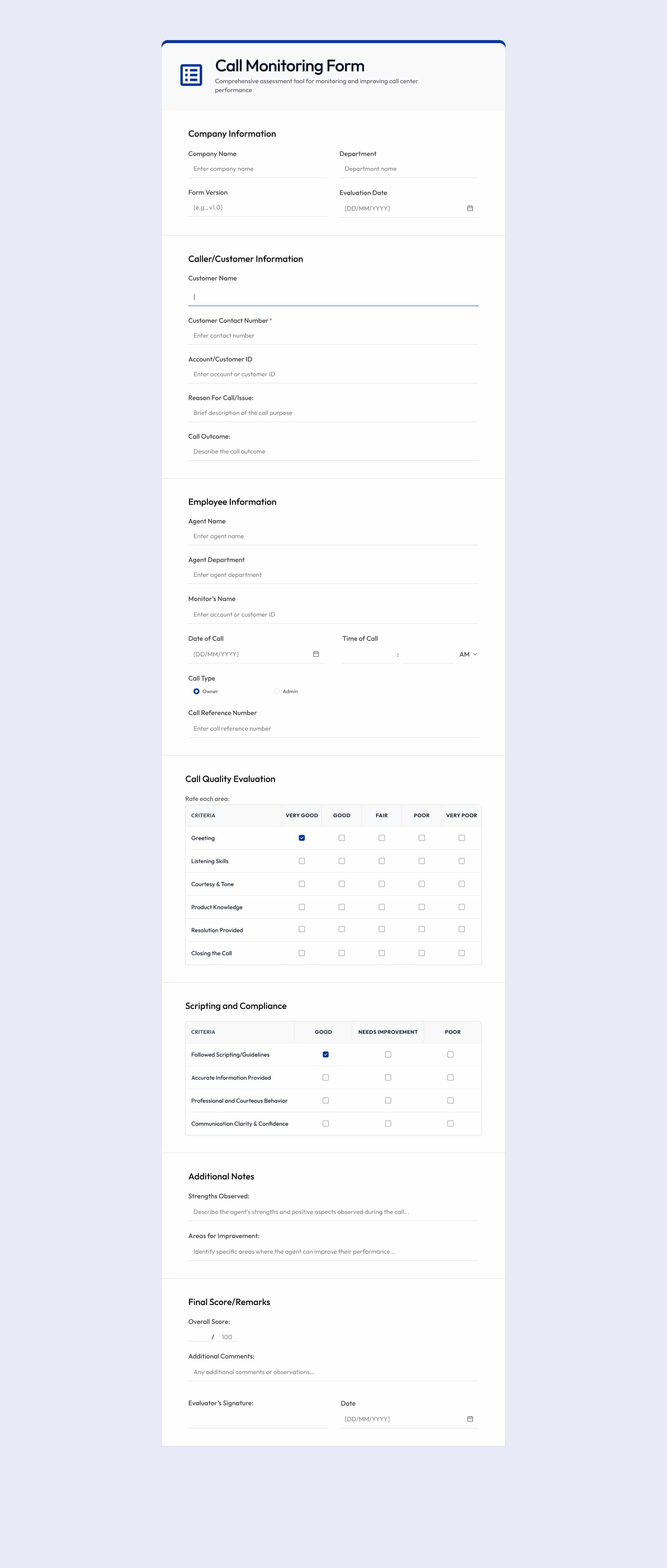Check Poor for Closing the Call
The image size is (667, 1568).
pyautogui.click(x=422, y=953)
